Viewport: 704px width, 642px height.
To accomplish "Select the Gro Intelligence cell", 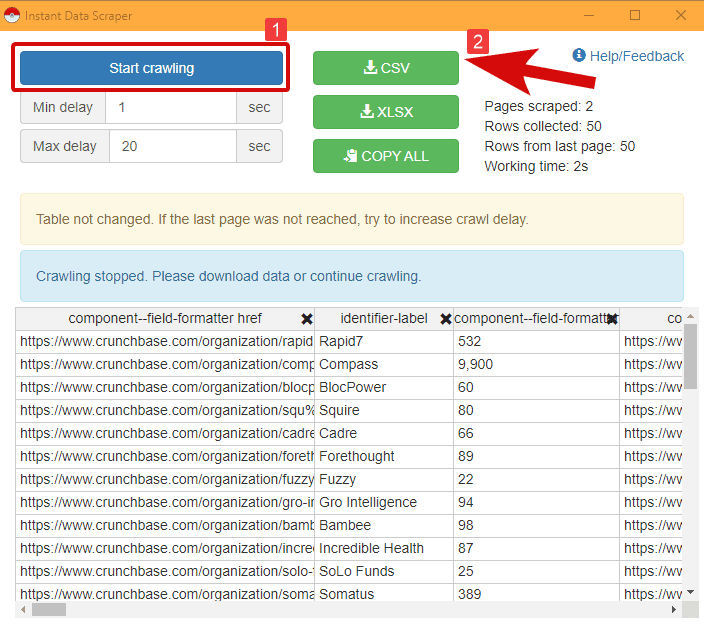I will [x=384, y=502].
